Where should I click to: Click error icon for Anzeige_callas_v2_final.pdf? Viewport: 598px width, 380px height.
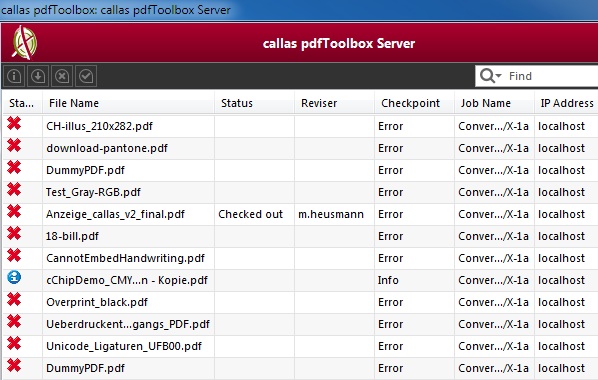pyautogui.click(x=14, y=211)
